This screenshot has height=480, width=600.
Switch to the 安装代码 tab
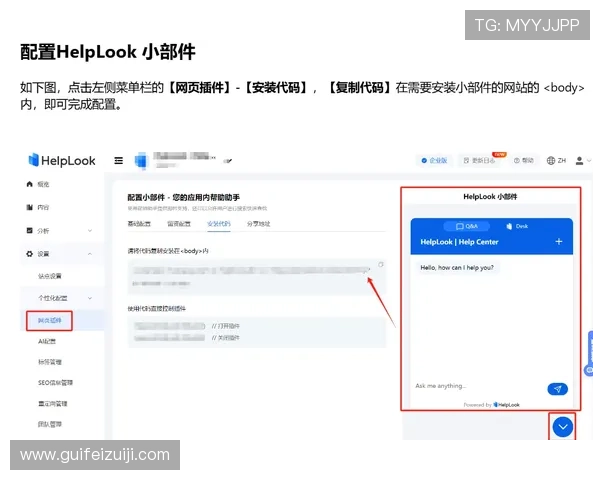(x=218, y=224)
